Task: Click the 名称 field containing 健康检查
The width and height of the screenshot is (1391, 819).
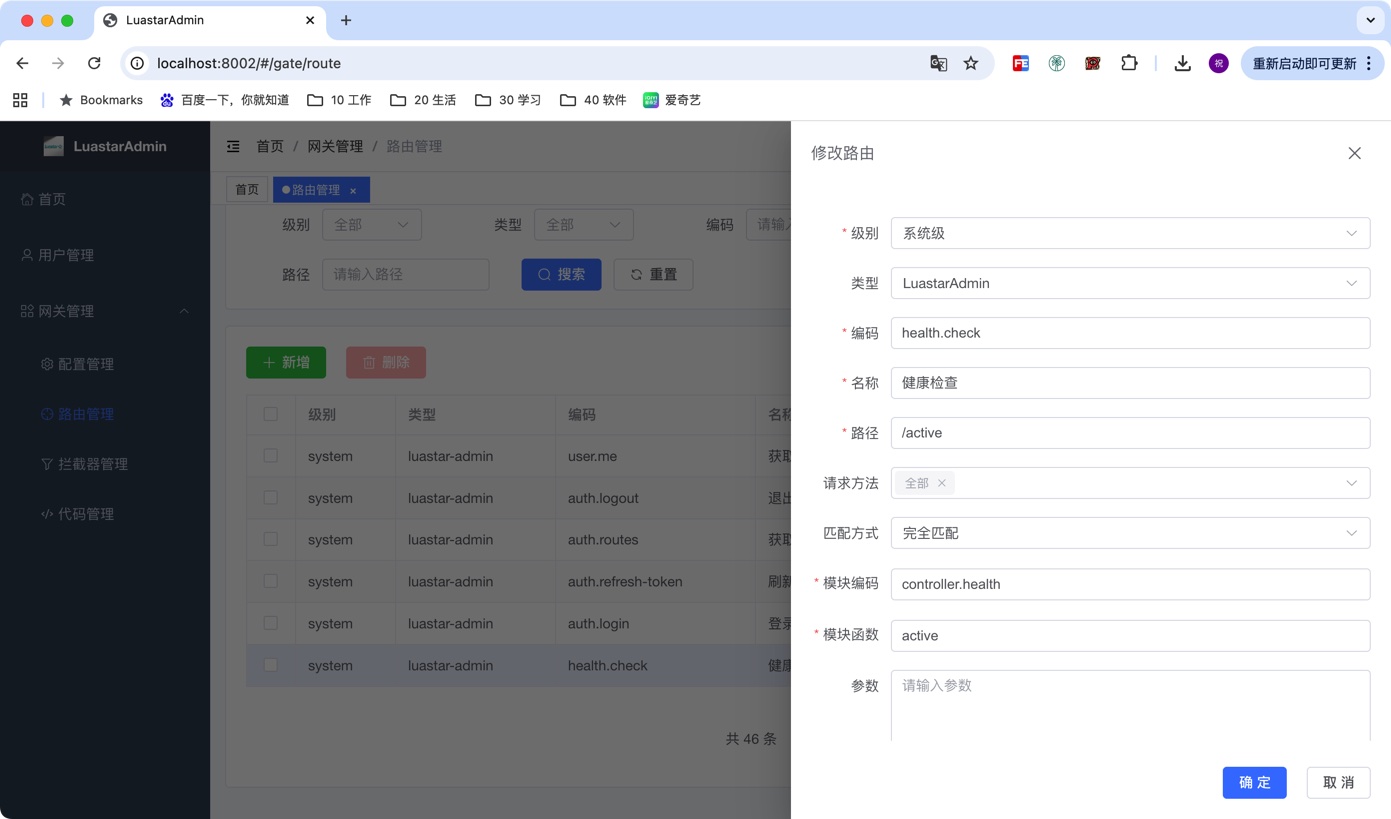Action: pos(1130,383)
